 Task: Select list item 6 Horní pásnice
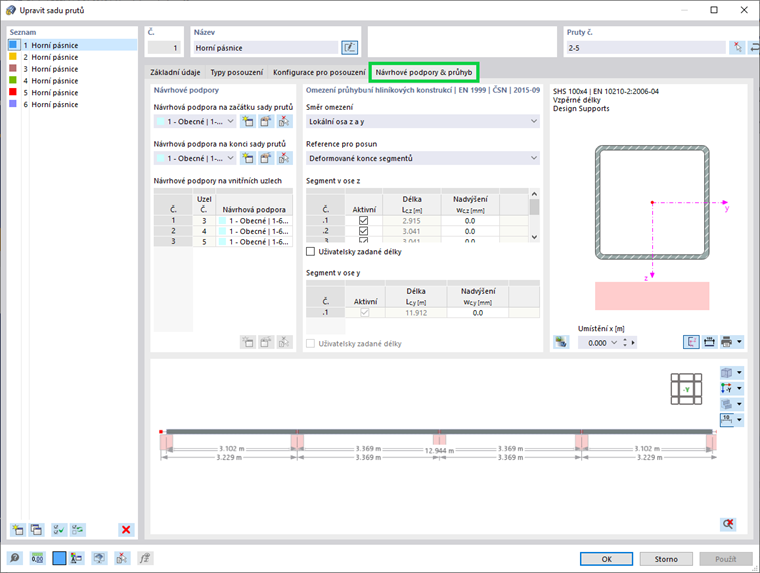[73, 104]
